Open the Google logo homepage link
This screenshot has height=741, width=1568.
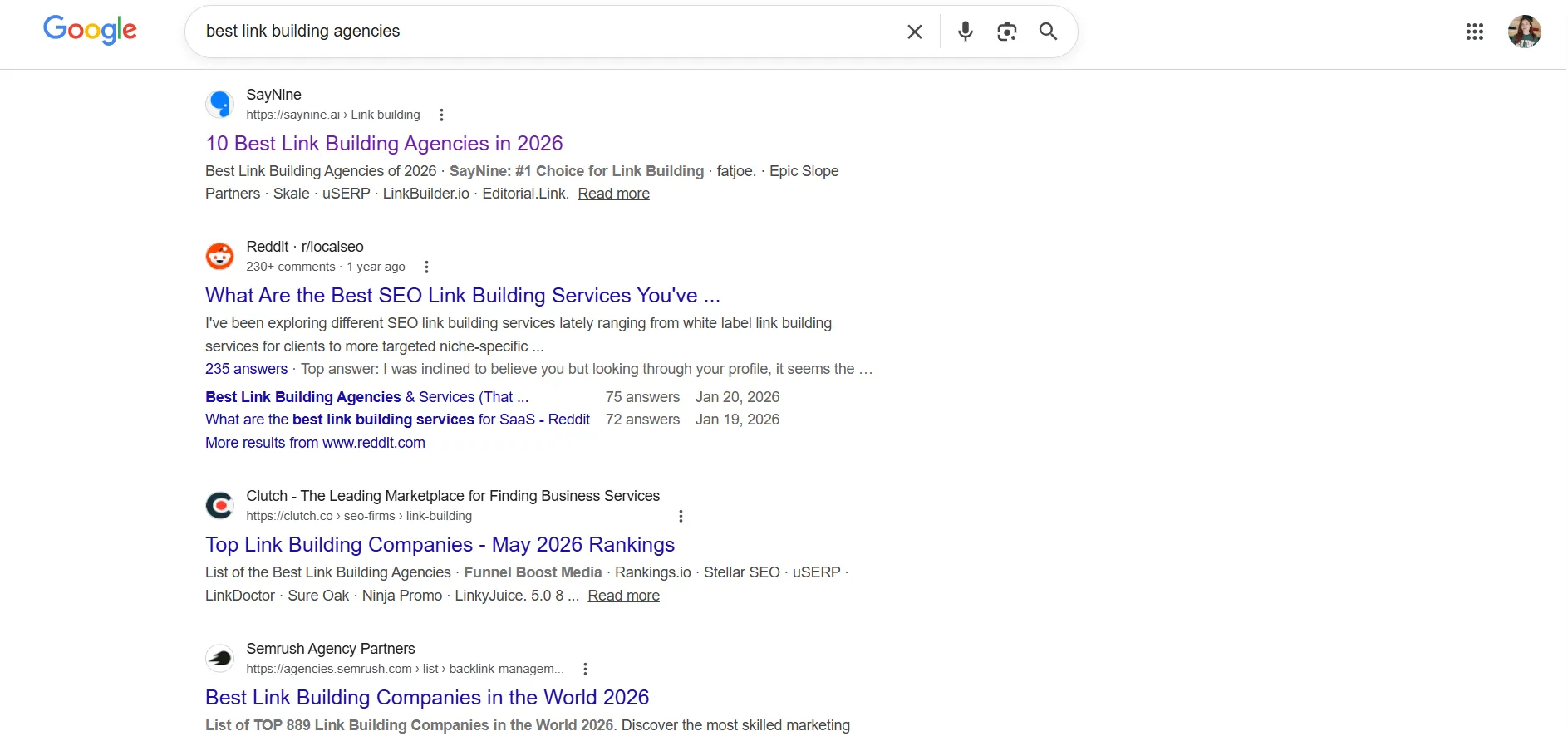pos(90,31)
